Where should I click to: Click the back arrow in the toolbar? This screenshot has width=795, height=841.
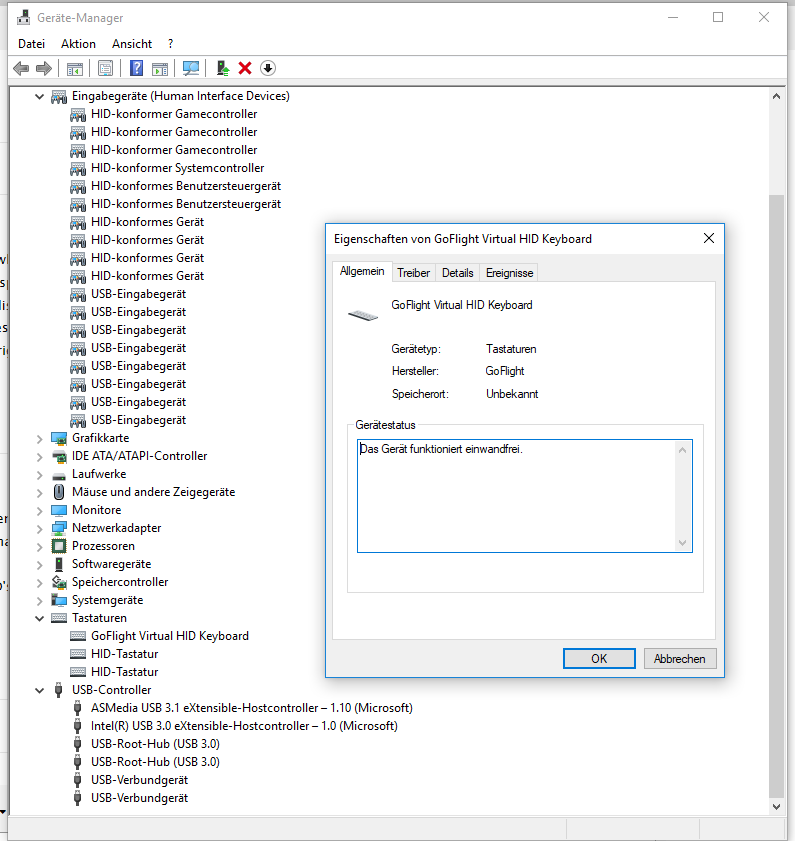pyautogui.click(x=21, y=68)
